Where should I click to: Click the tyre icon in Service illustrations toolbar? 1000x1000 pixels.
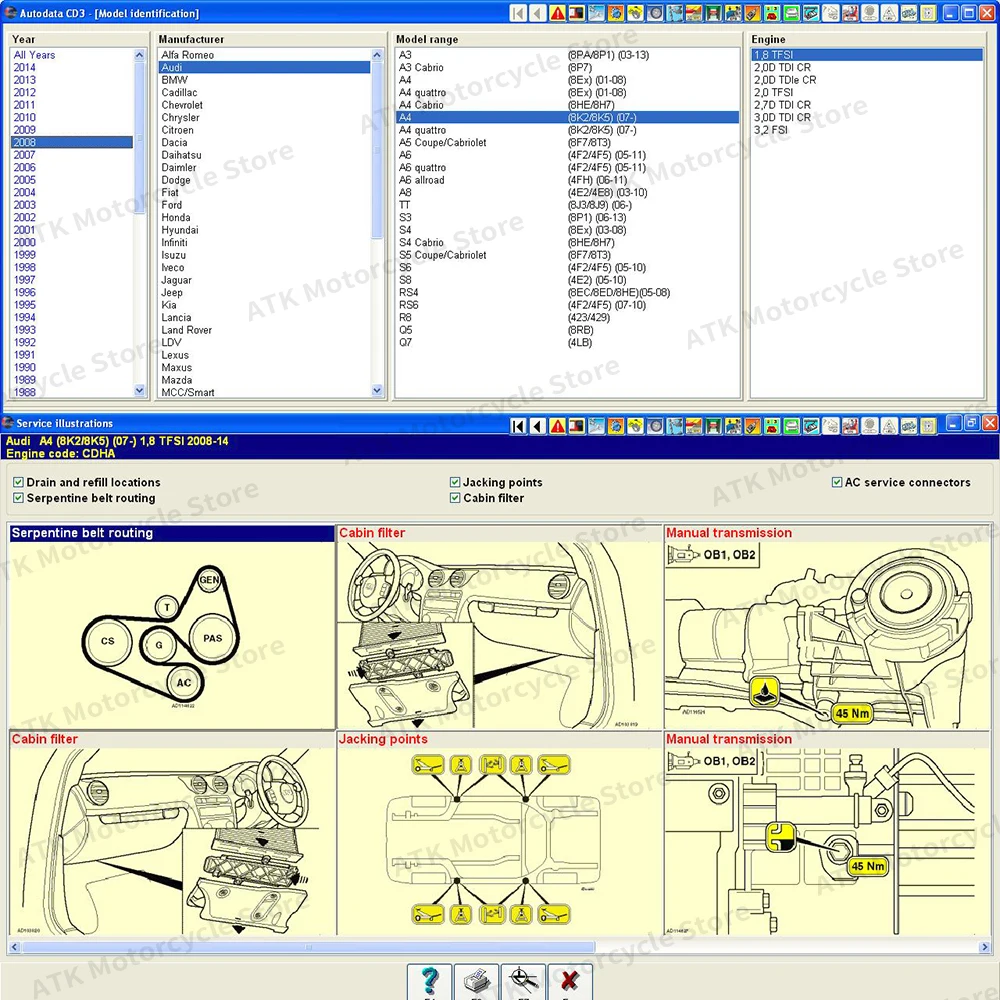[655, 425]
